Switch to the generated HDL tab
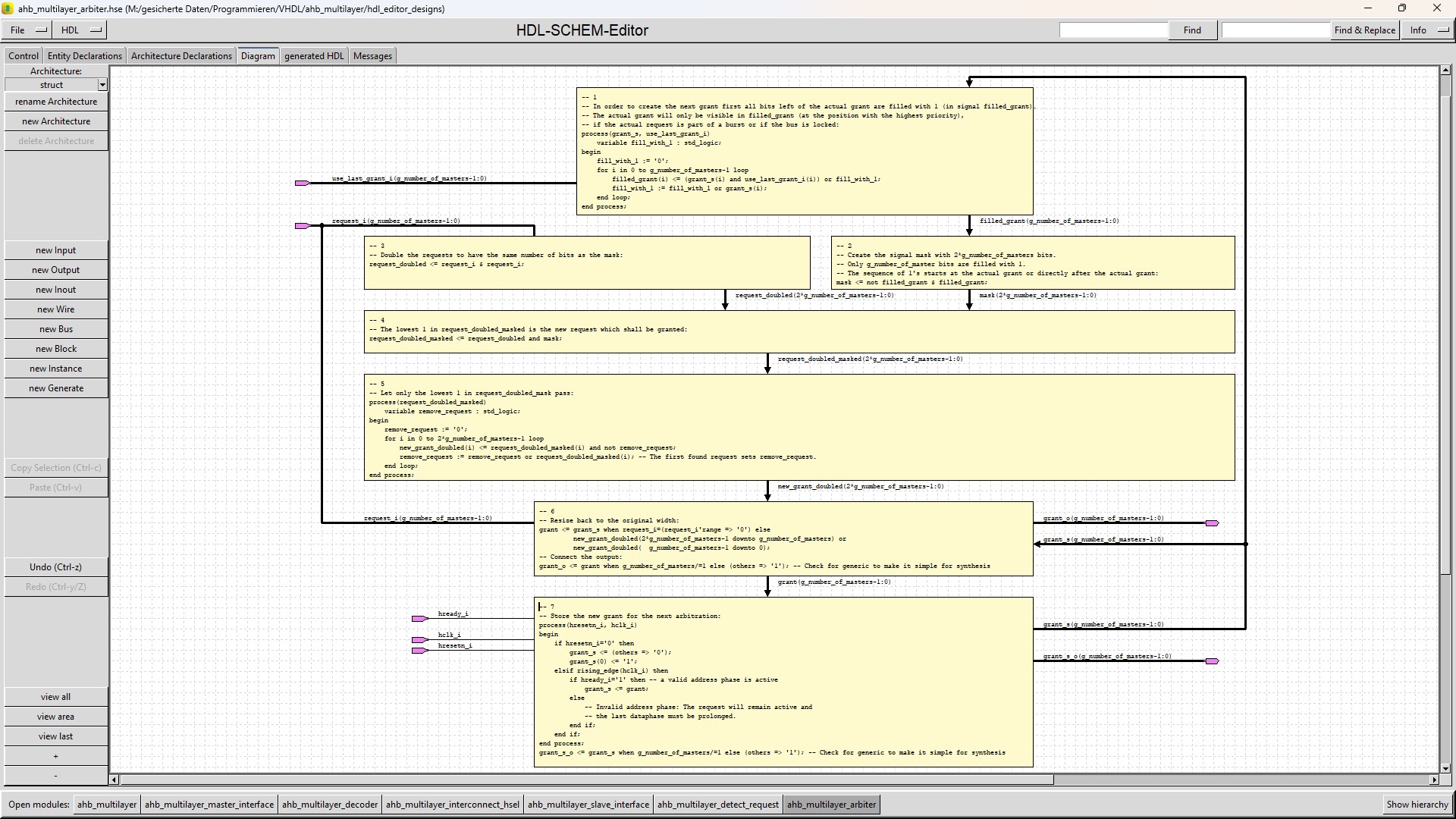Screen dimensions: 1456x819 pos(314,56)
